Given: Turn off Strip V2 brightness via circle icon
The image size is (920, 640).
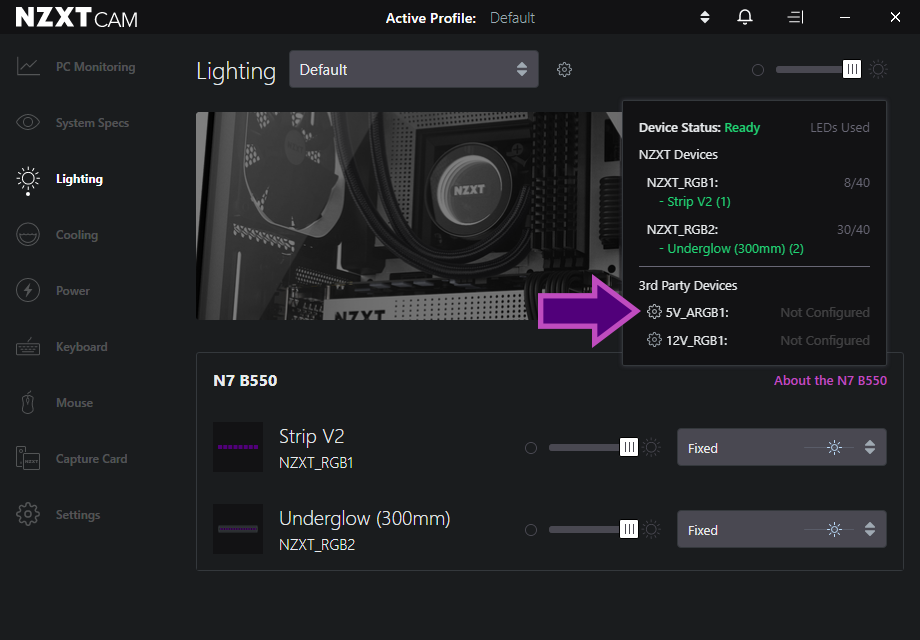Looking at the screenshot, I should (531, 448).
